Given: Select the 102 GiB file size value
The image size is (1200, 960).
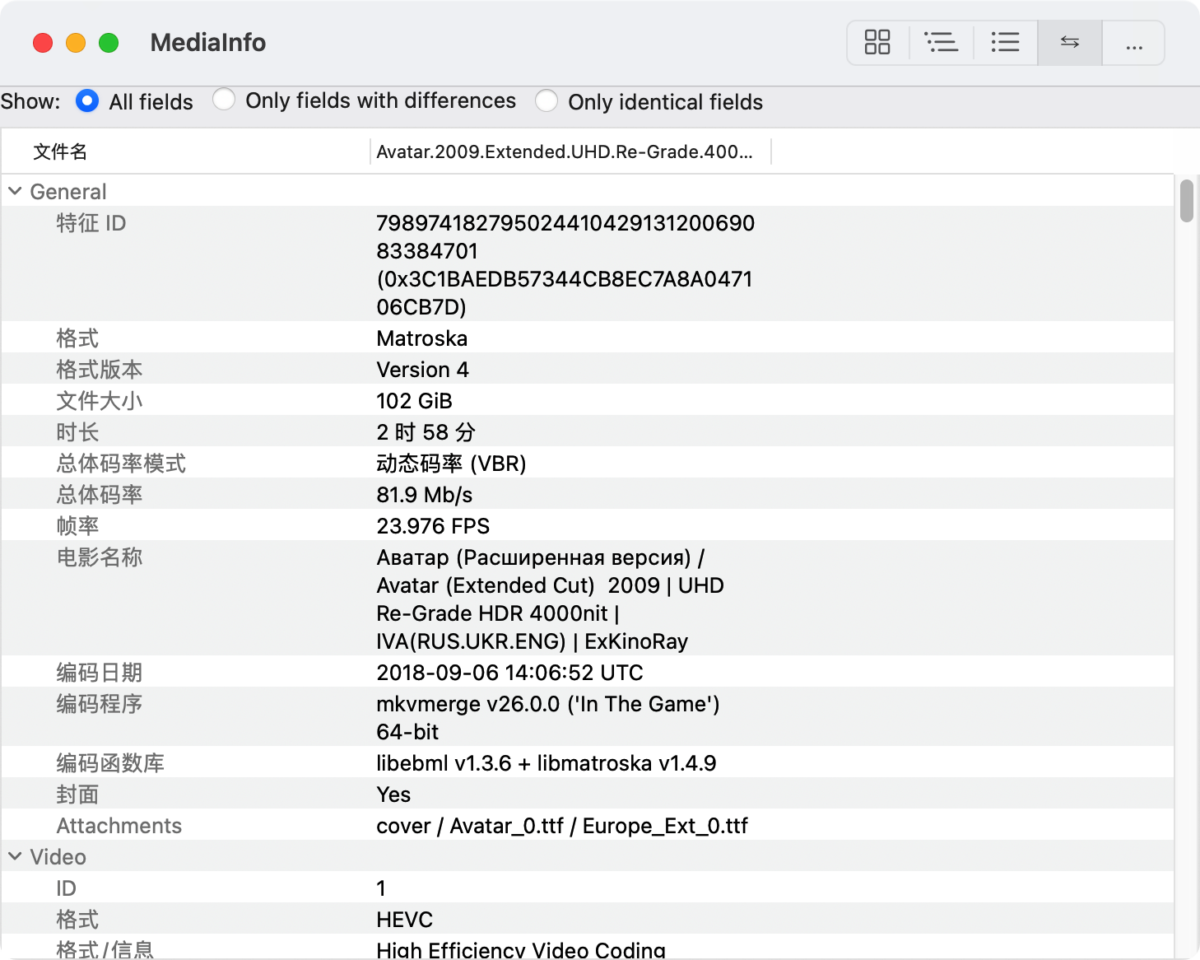Looking at the screenshot, I should 414,401.
